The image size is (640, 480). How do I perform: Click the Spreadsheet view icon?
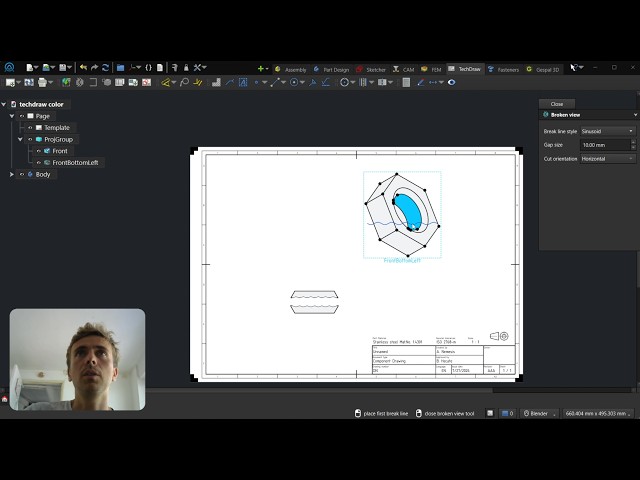pos(120,82)
